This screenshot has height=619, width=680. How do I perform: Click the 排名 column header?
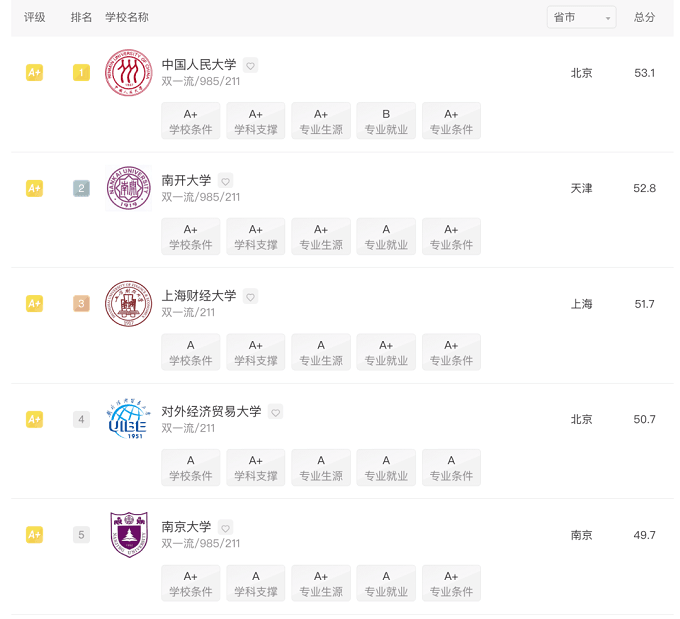click(82, 17)
